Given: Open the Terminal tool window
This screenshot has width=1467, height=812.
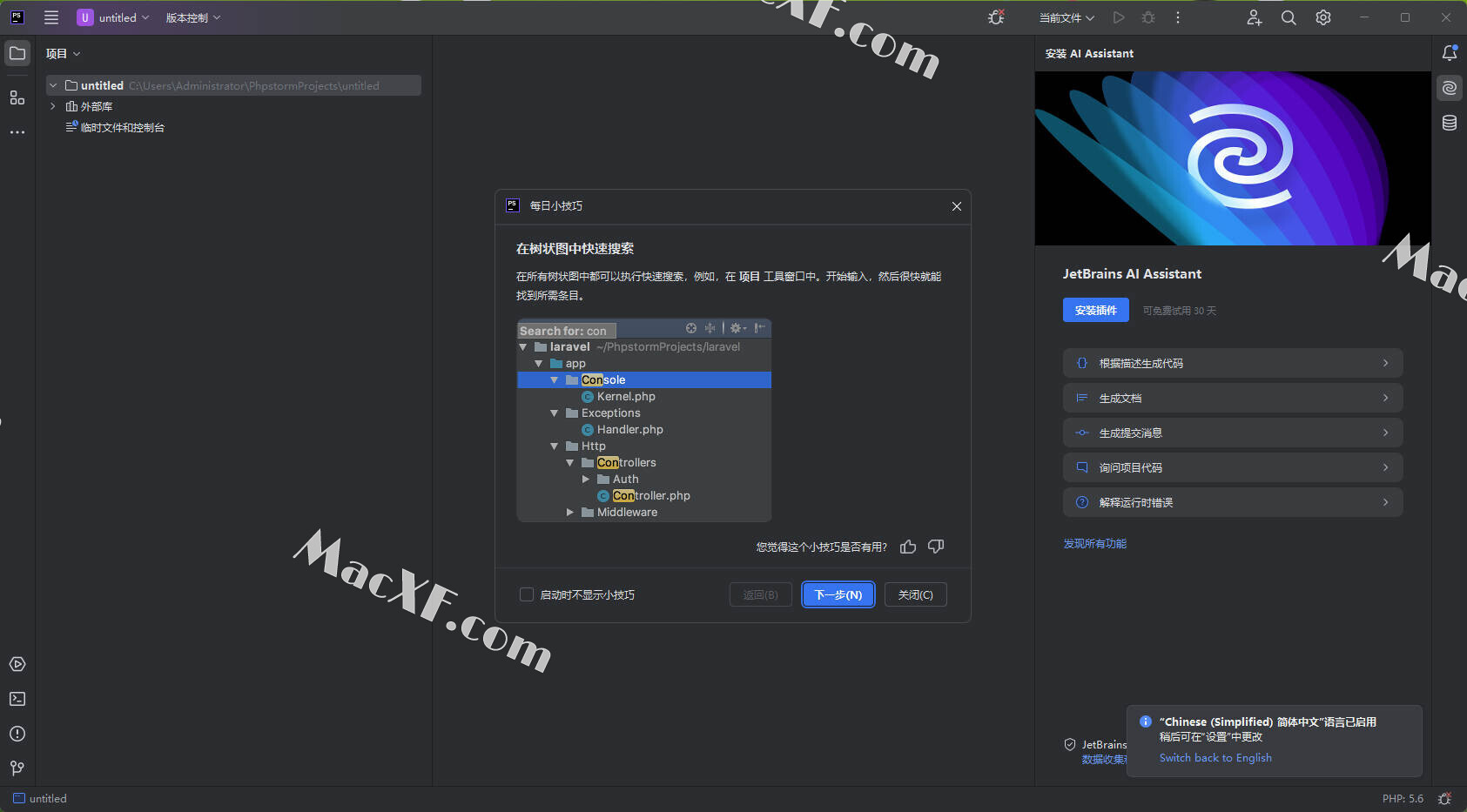Looking at the screenshot, I should (17, 699).
